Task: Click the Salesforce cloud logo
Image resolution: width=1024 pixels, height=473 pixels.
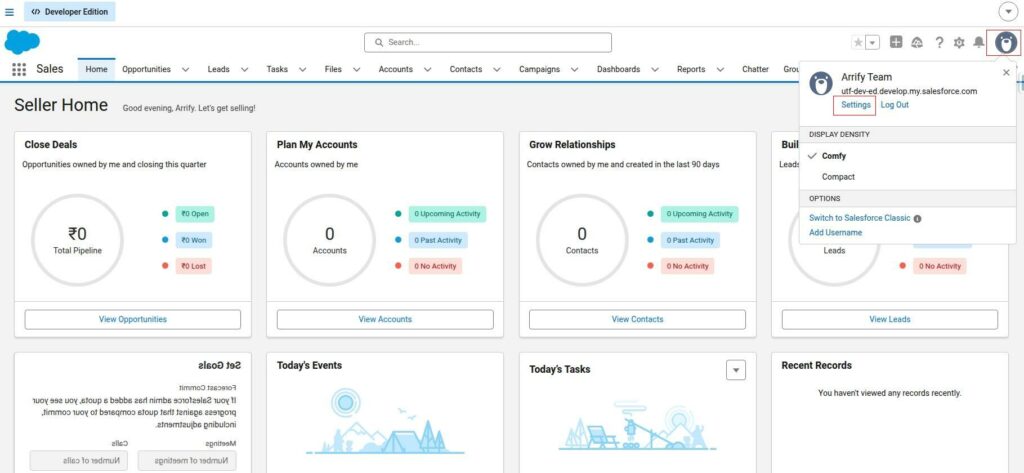Action: (x=22, y=42)
